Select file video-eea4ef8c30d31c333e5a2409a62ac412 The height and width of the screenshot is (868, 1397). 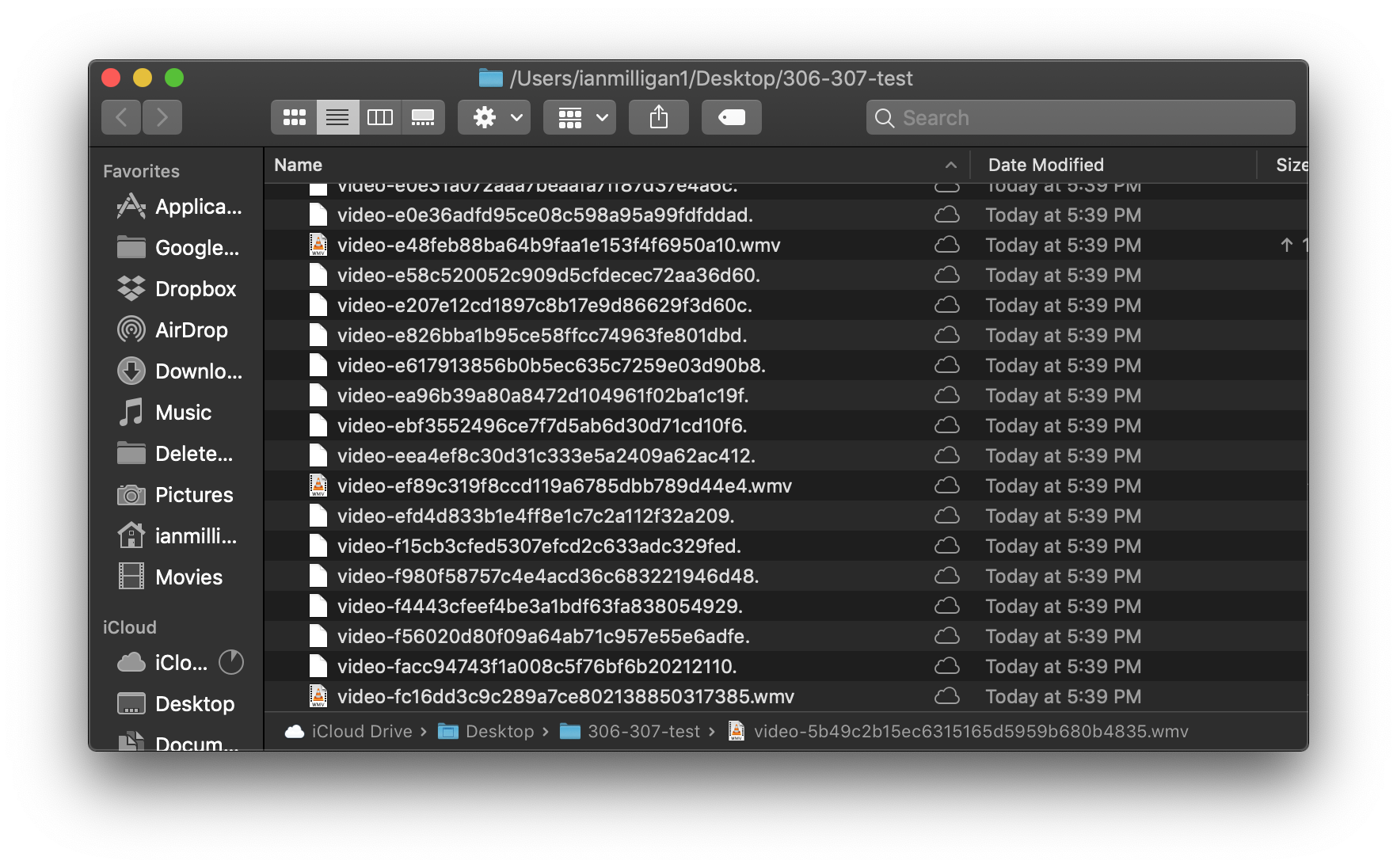click(x=786, y=455)
